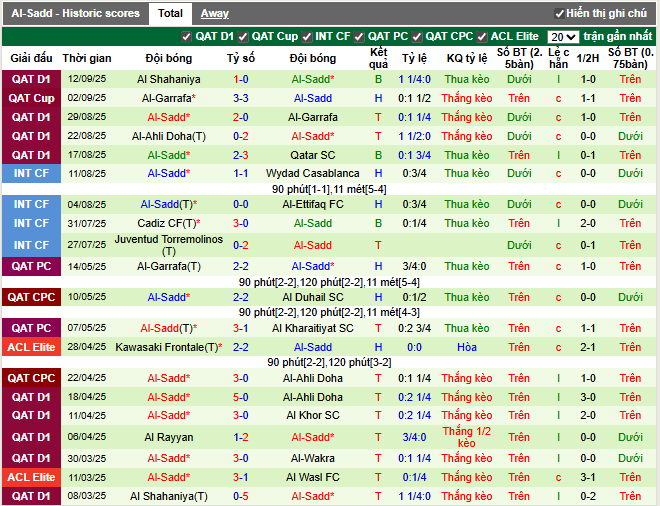The height and width of the screenshot is (506, 660).
Task: Click the 3-0 score of Cadiz CF match
Action: 241,224
